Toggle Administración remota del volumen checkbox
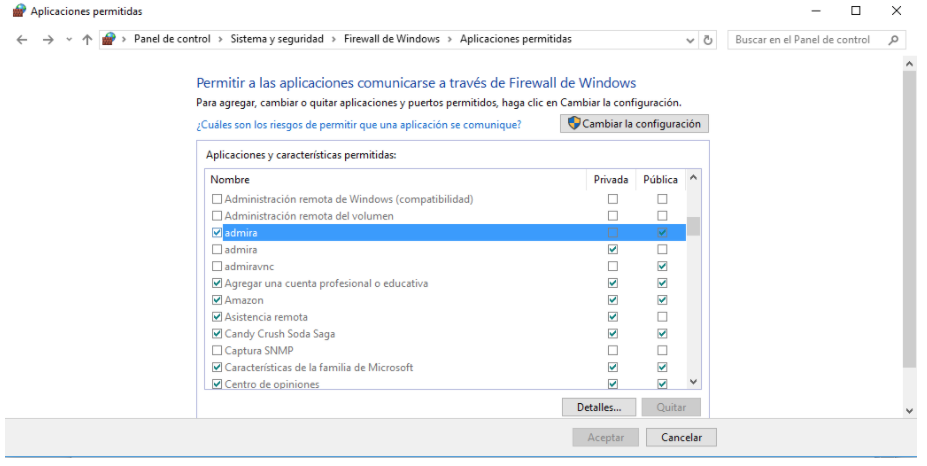Viewport: 927px width, 466px height. pos(217,216)
